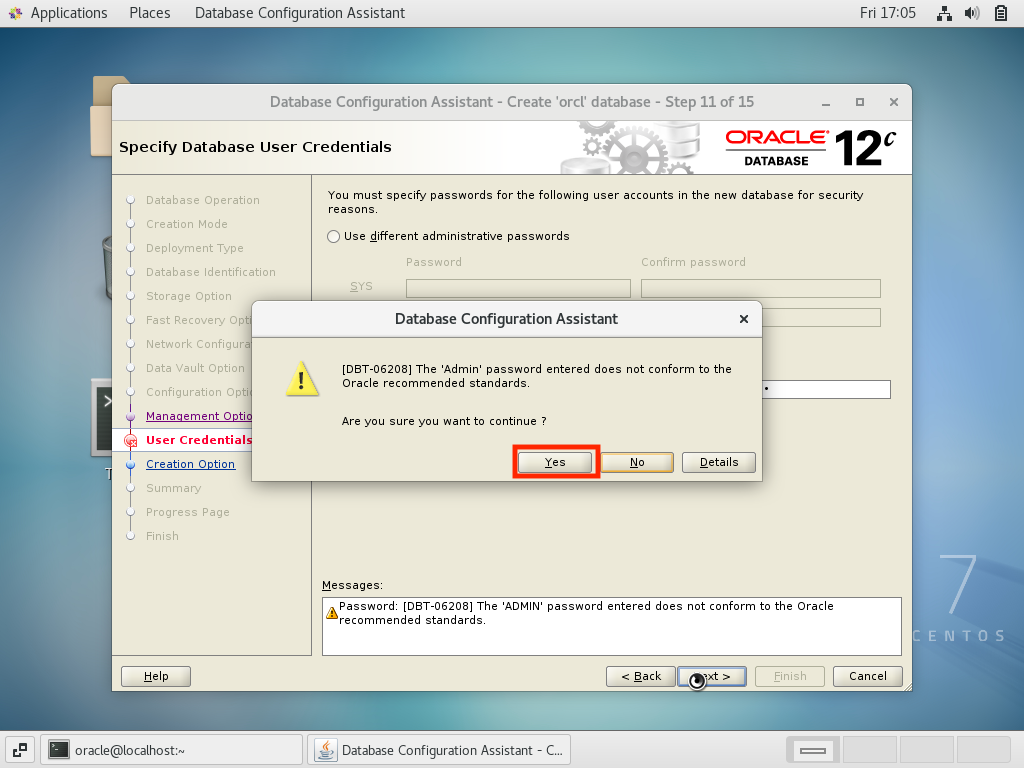Image resolution: width=1024 pixels, height=768 pixels.
Task: Cancel the database creation wizard
Action: (867, 676)
